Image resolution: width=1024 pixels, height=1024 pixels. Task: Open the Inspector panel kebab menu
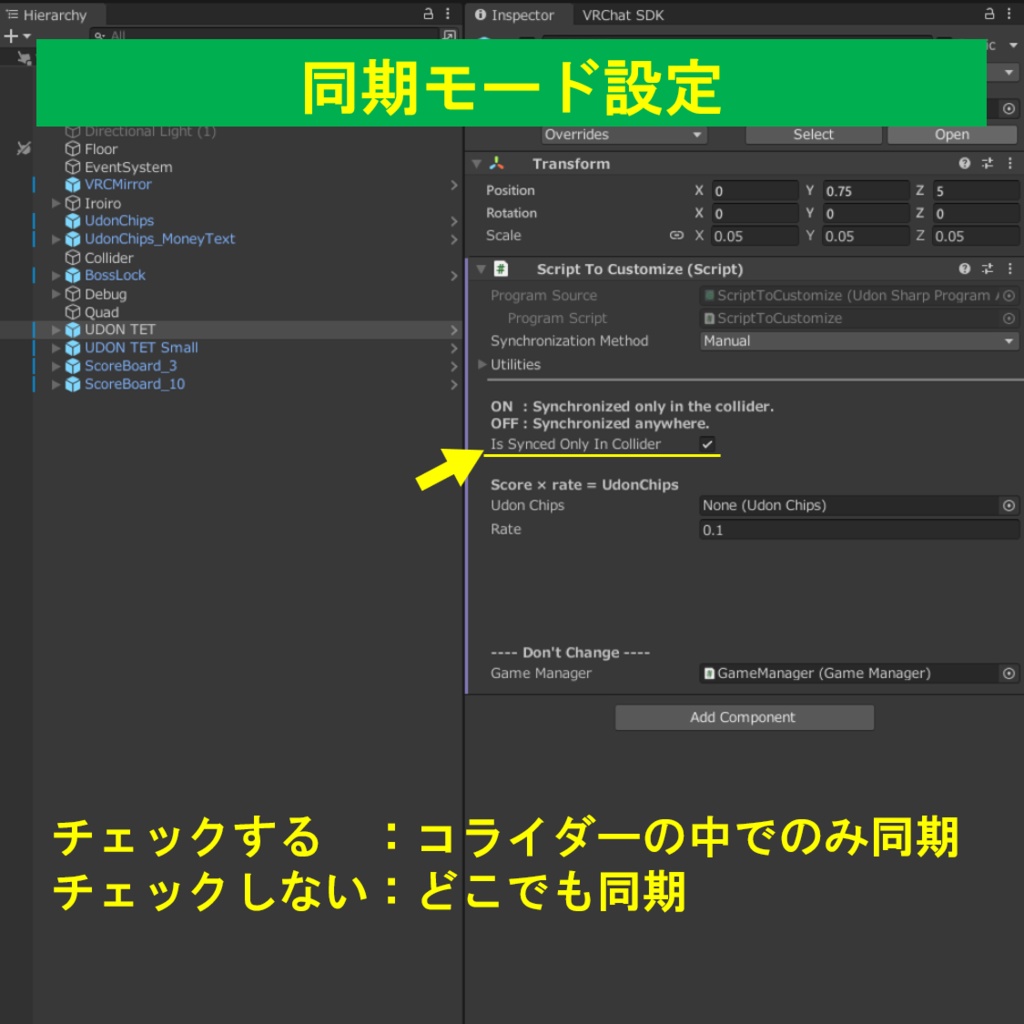1008,14
